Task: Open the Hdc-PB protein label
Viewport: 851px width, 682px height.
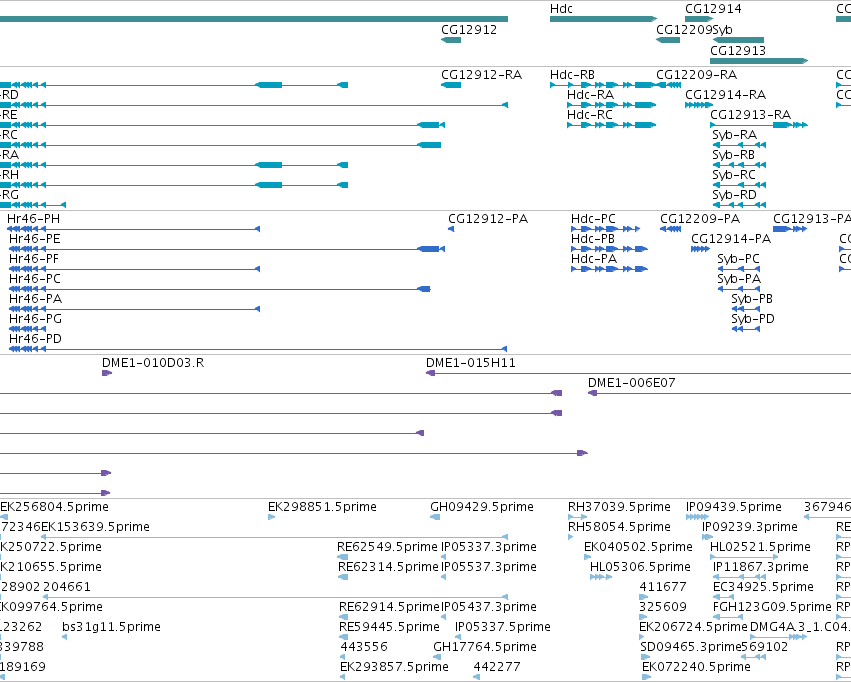Action: click(593, 239)
